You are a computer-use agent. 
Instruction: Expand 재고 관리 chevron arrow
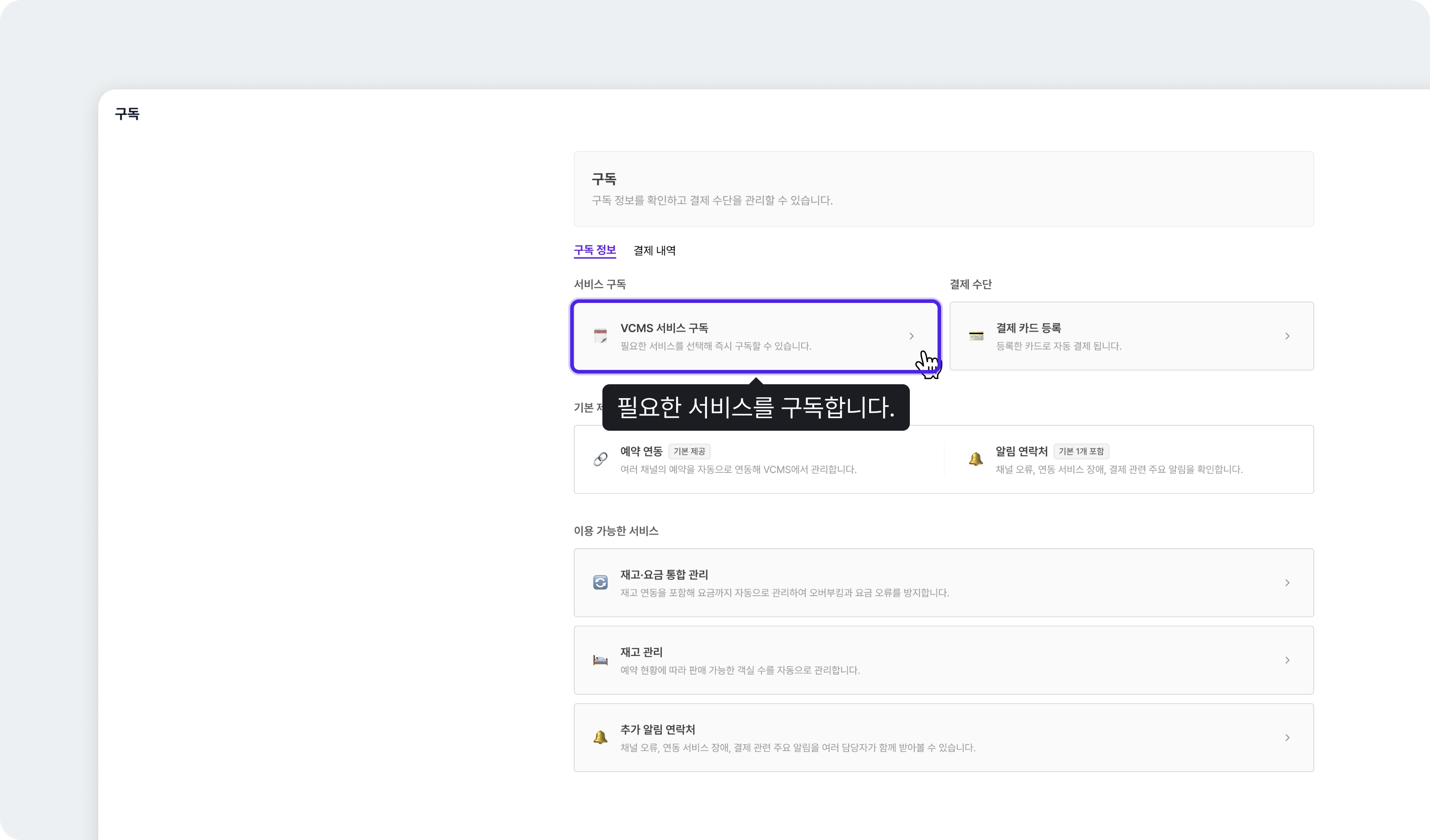1287,660
